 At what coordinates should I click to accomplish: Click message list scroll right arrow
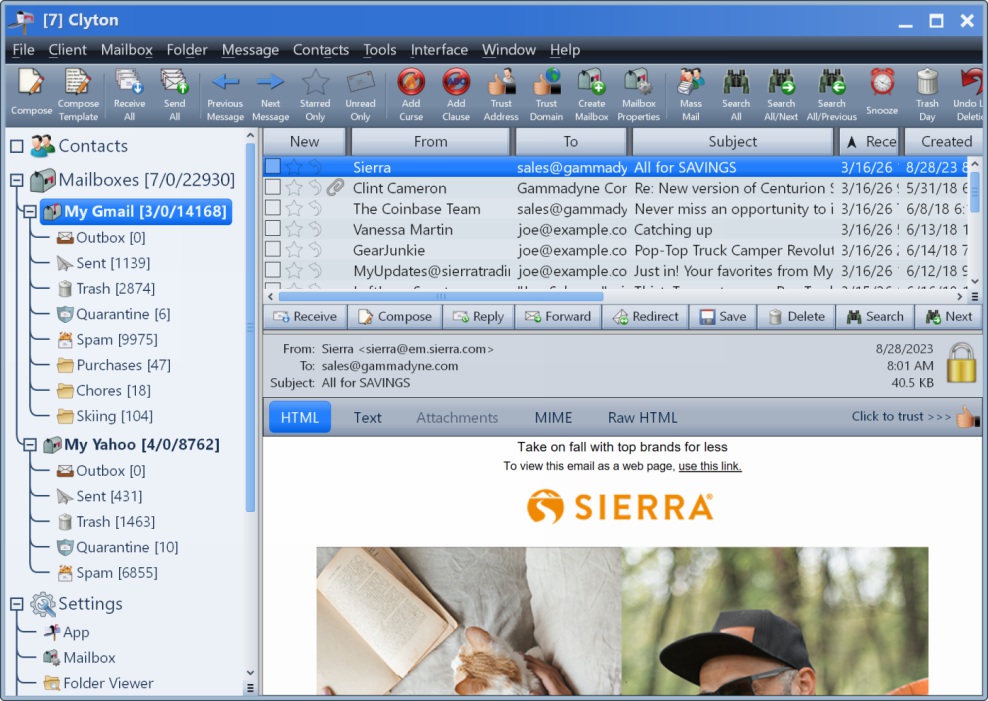960,296
